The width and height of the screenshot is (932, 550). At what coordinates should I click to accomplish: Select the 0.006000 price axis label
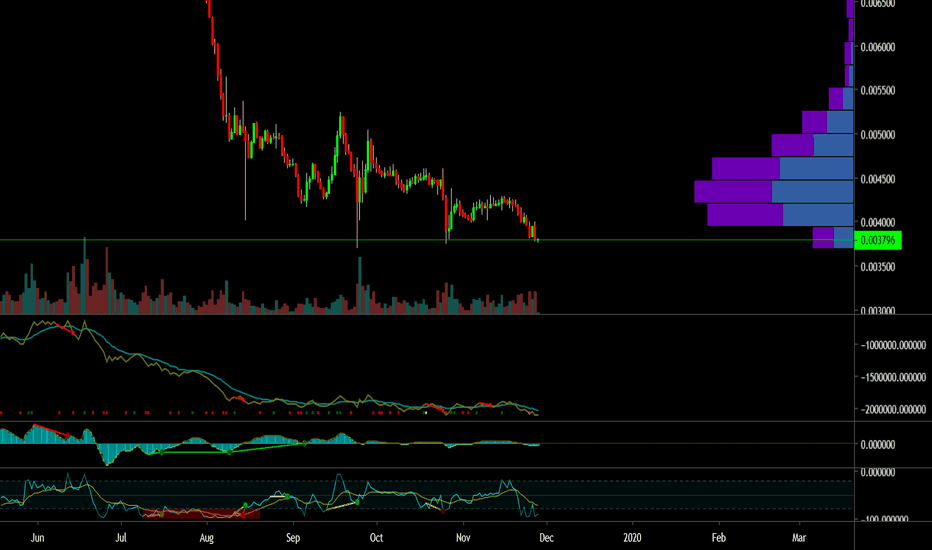tap(878, 47)
